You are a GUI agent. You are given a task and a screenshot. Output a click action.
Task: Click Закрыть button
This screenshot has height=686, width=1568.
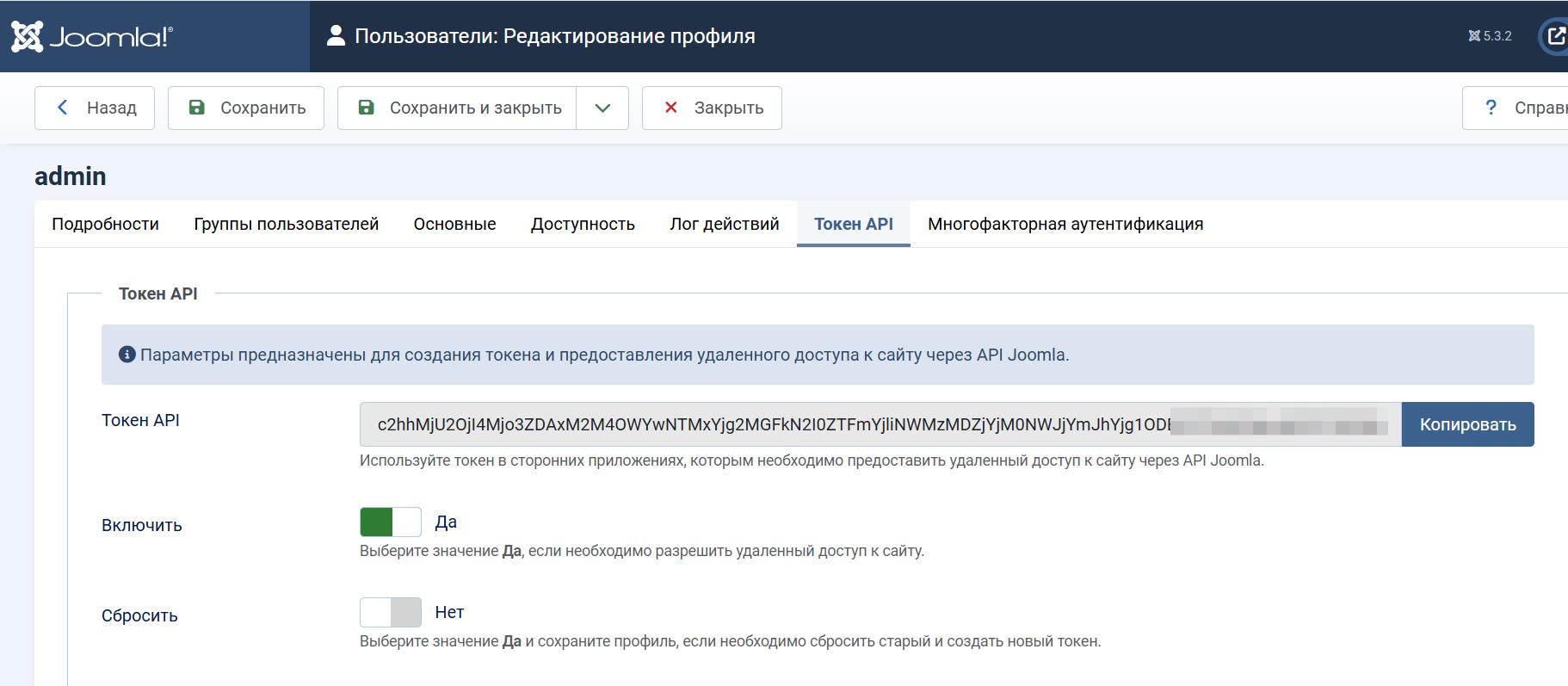712,108
